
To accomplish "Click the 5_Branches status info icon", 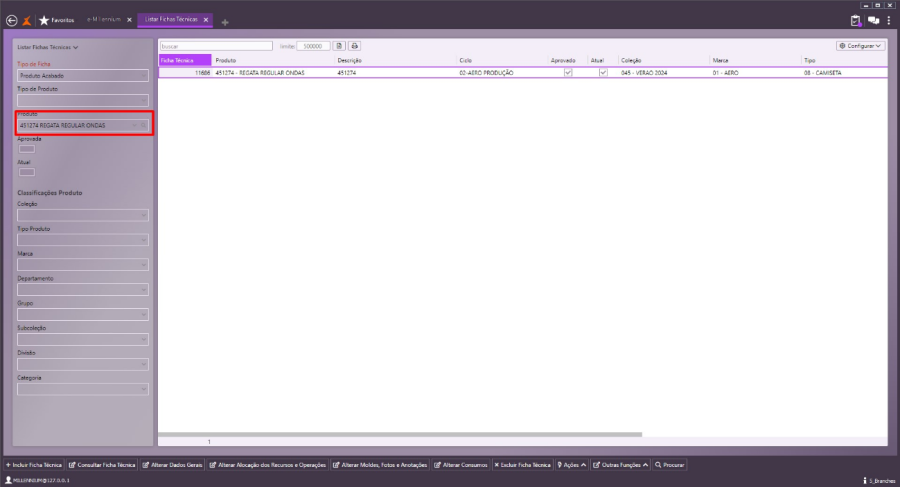I will 865,481.
